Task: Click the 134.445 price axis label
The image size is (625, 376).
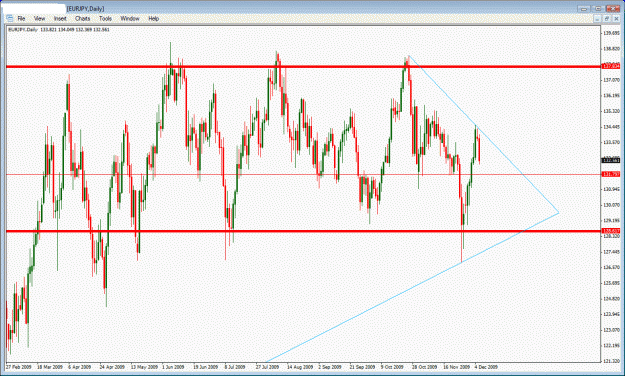Action: 612,127
